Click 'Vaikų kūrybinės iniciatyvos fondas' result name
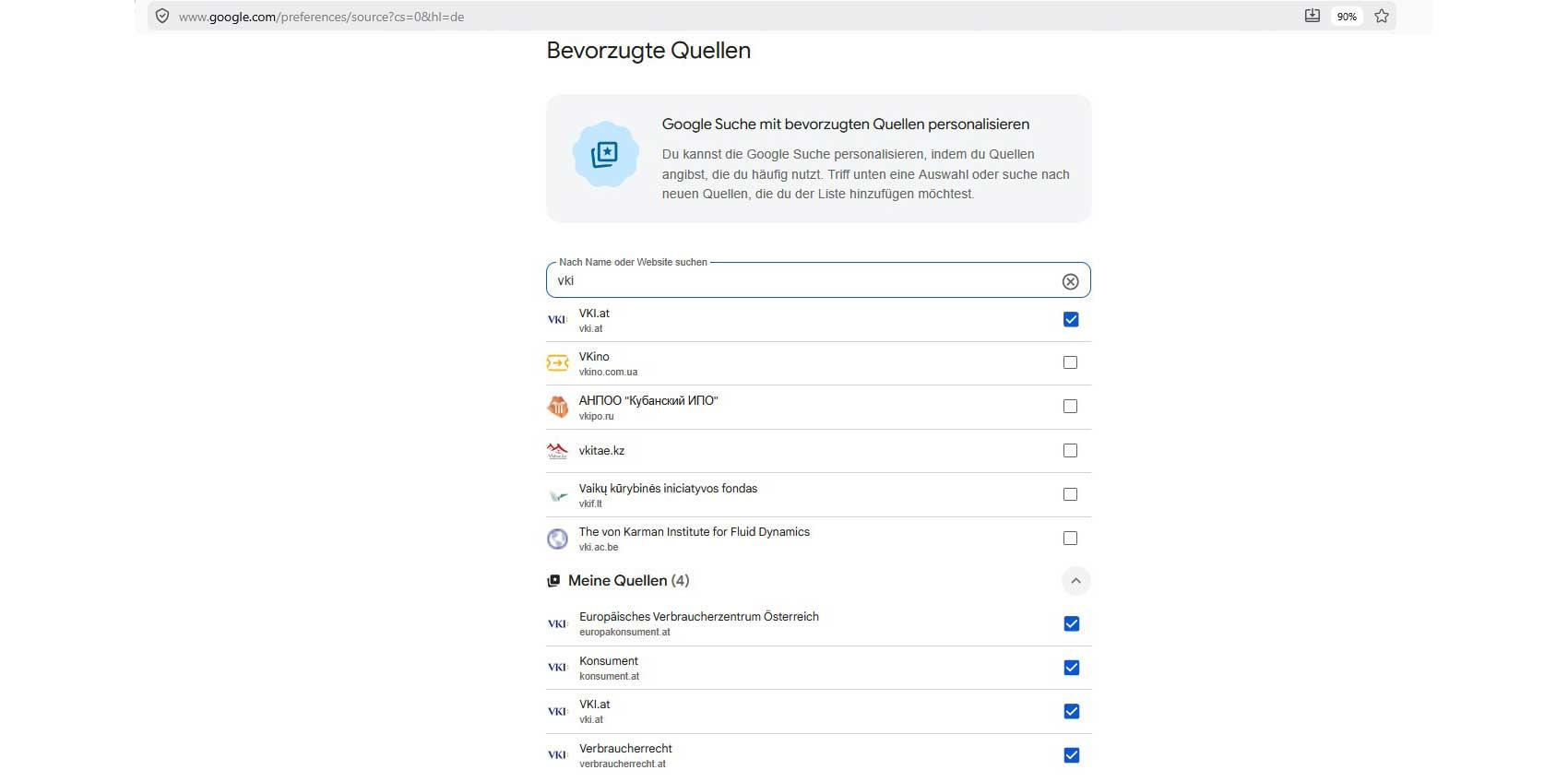Image resolution: width=1568 pixels, height=782 pixels. [x=668, y=489]
